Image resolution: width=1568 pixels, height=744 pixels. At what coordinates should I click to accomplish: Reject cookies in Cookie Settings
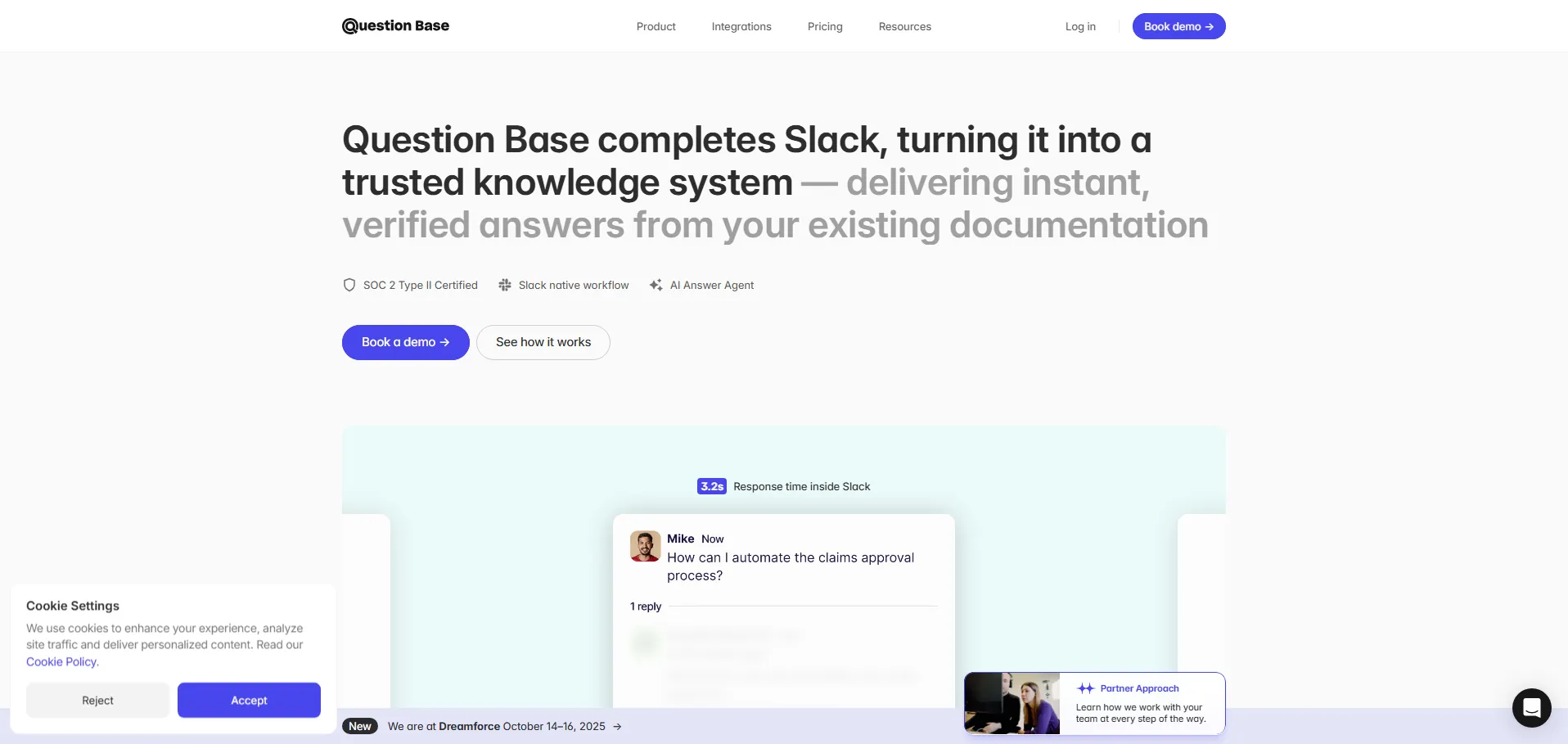(x=97, y=701)
